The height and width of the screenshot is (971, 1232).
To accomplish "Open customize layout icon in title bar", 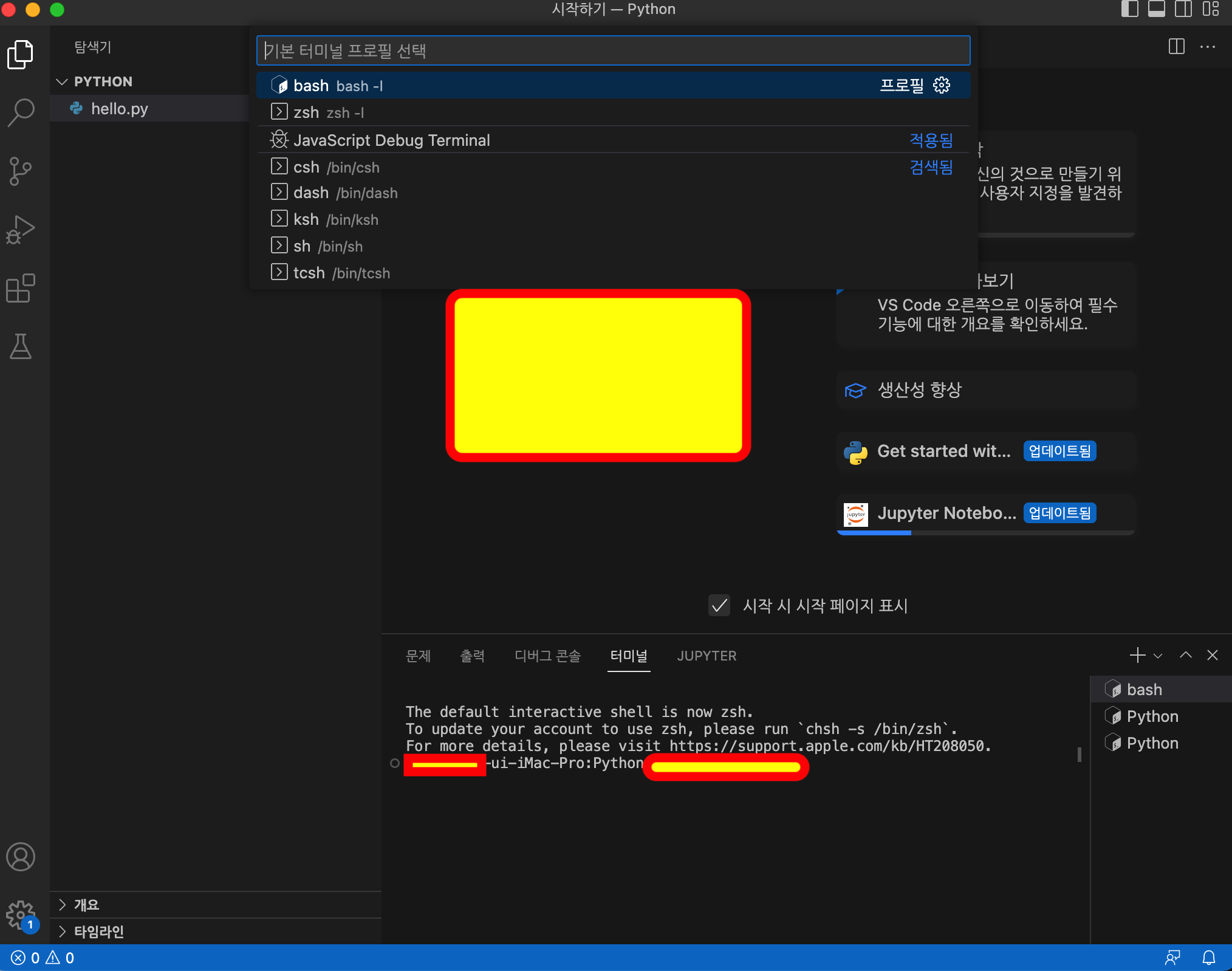I will (1210, 9).
